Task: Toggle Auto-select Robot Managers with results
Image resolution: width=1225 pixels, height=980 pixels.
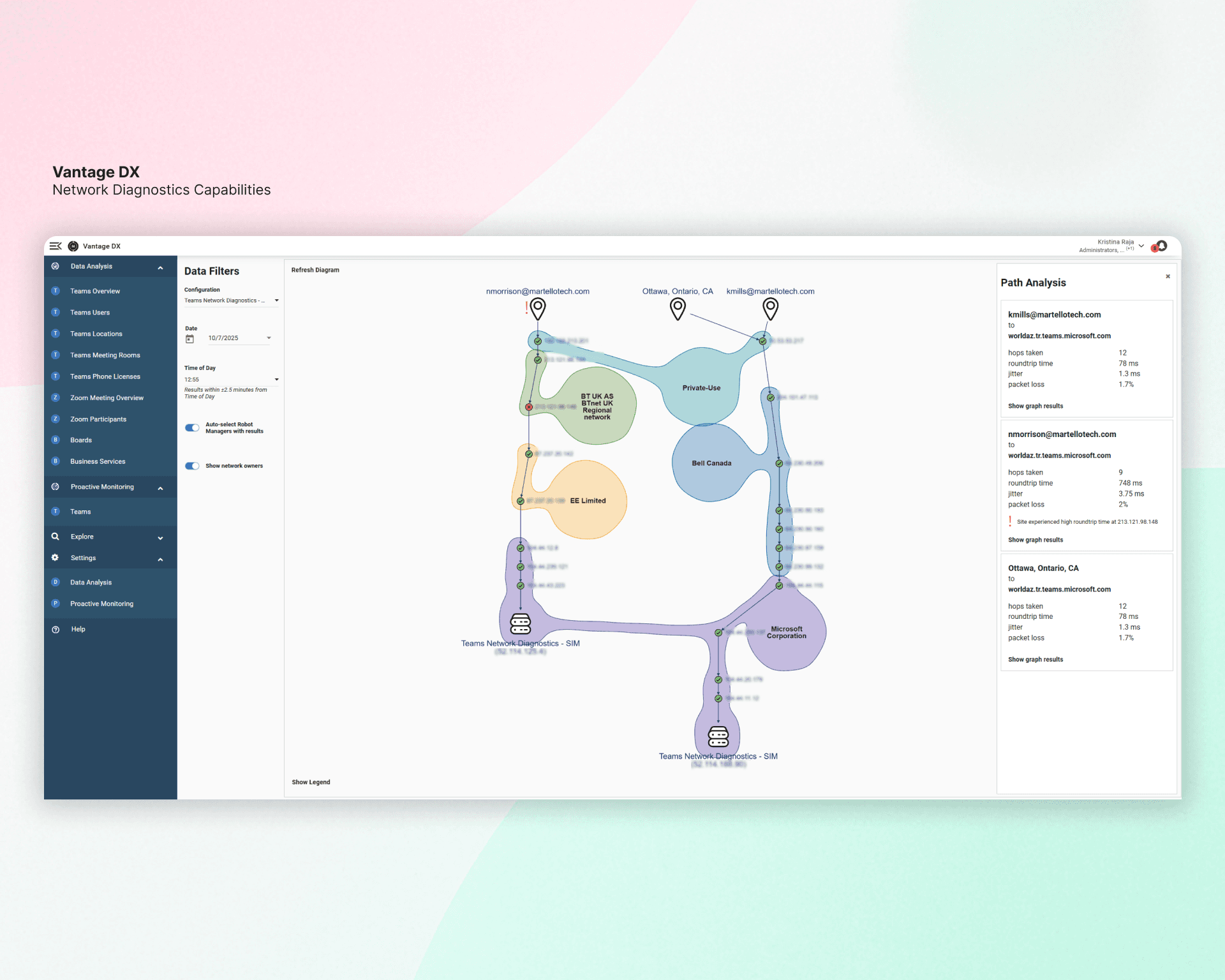Action: (x=192, y=428)
